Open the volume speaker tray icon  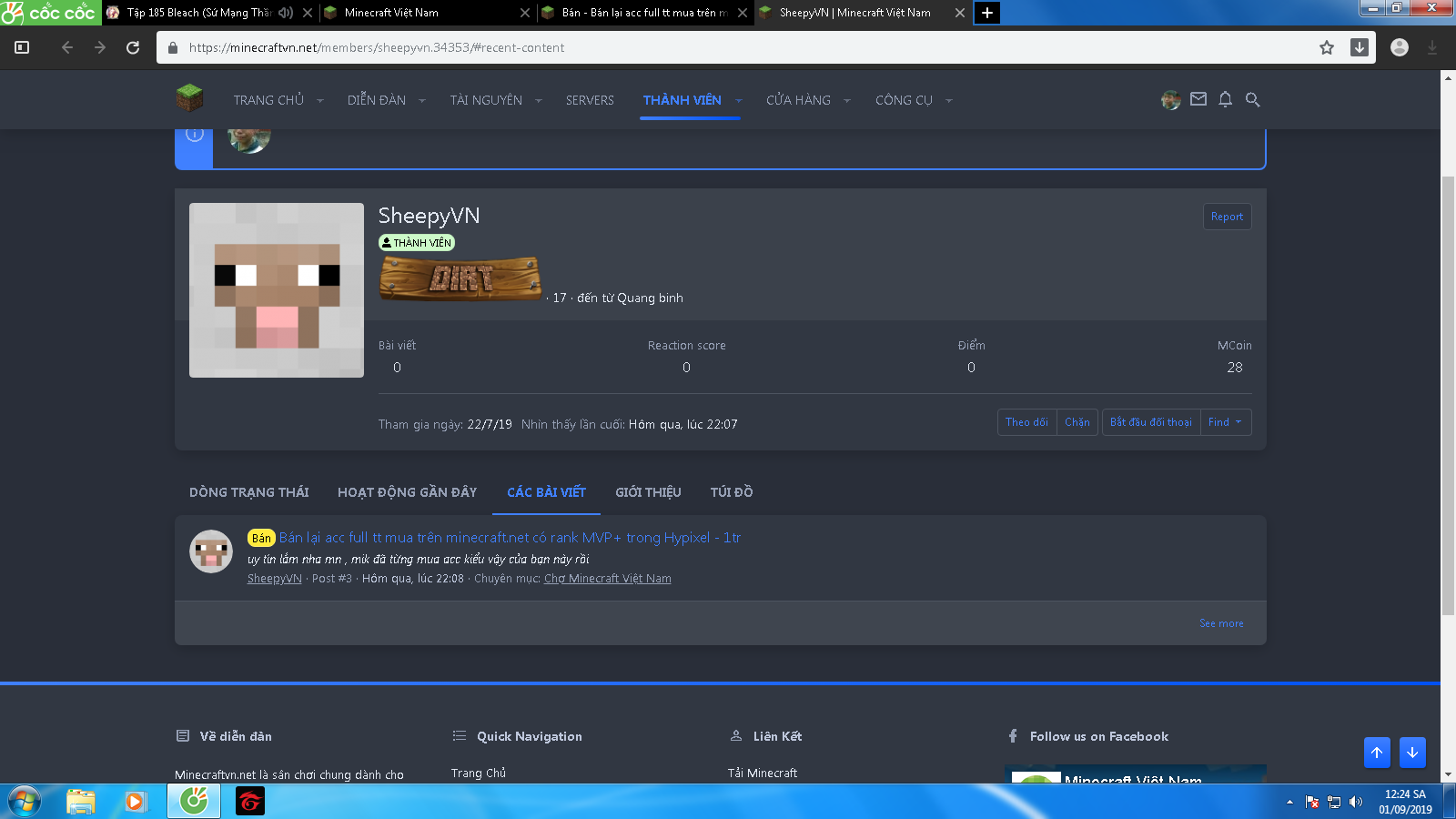pos(1356,802)
